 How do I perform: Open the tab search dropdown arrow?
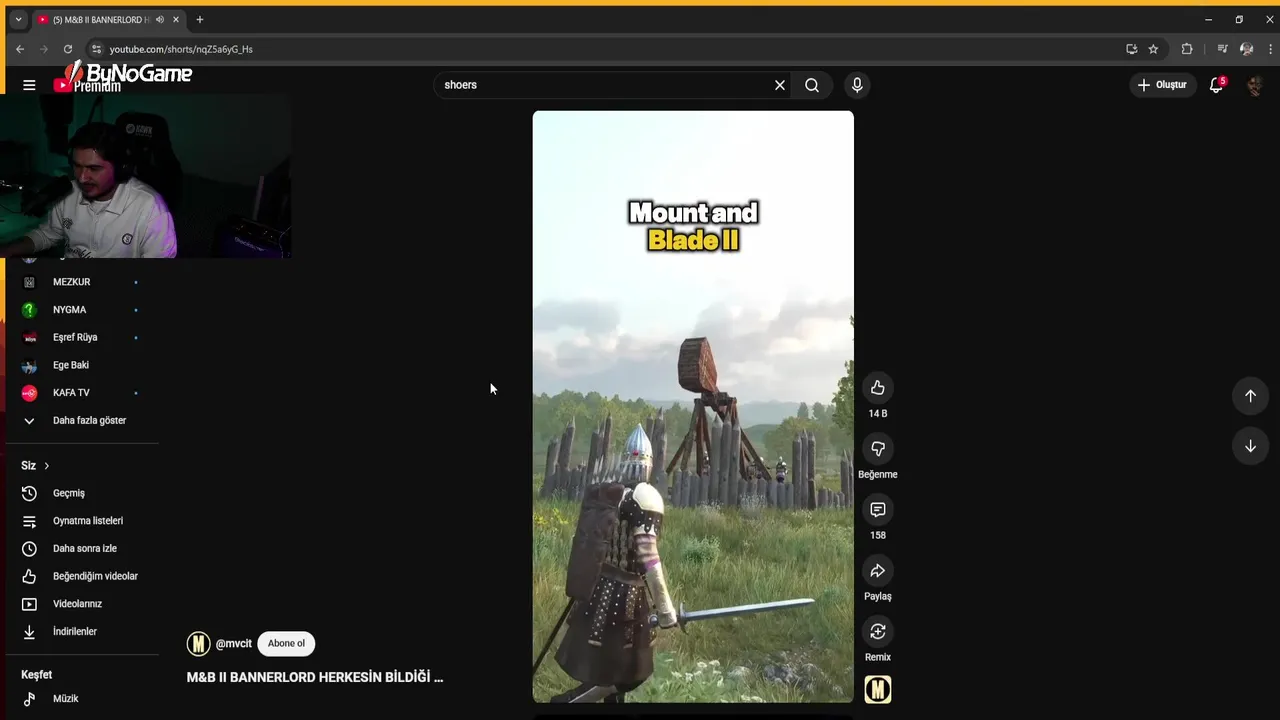click(x=18, y=20)
